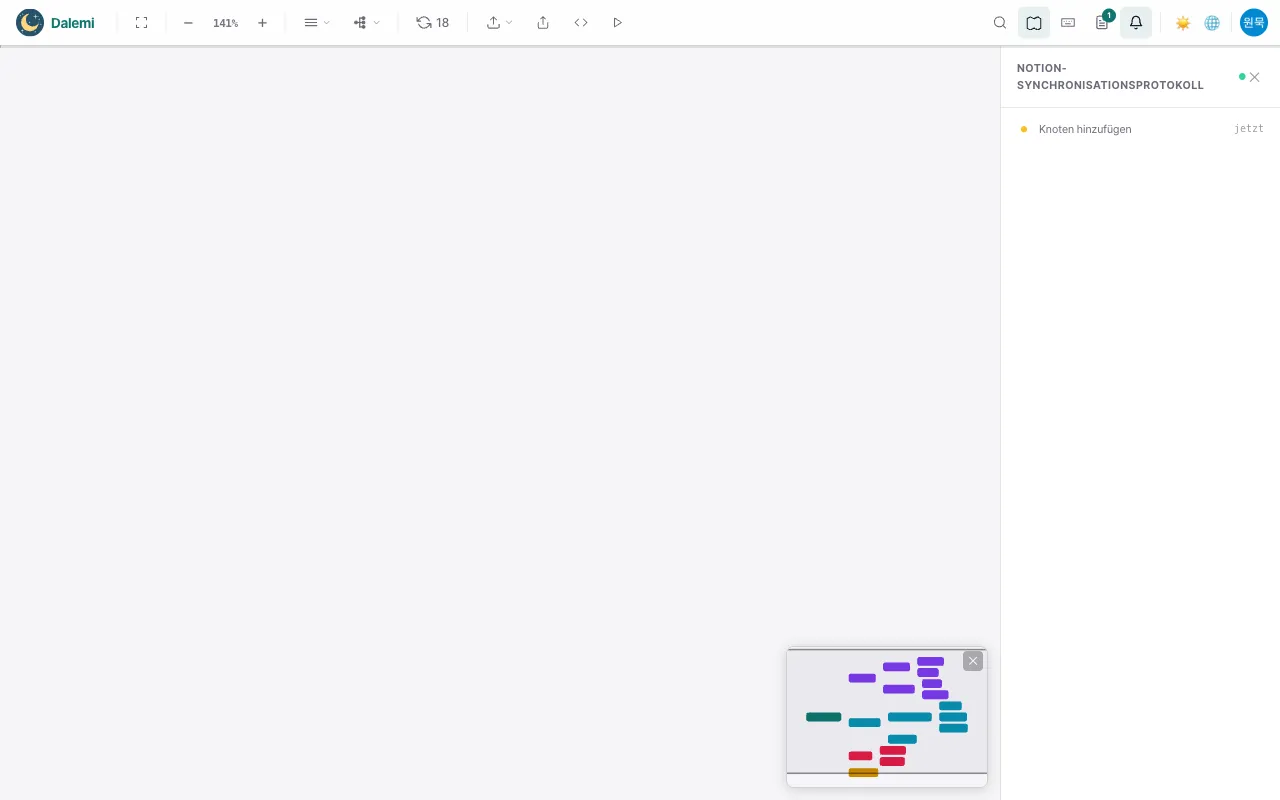Toggle the notification bell panel

click(1136, 22)
